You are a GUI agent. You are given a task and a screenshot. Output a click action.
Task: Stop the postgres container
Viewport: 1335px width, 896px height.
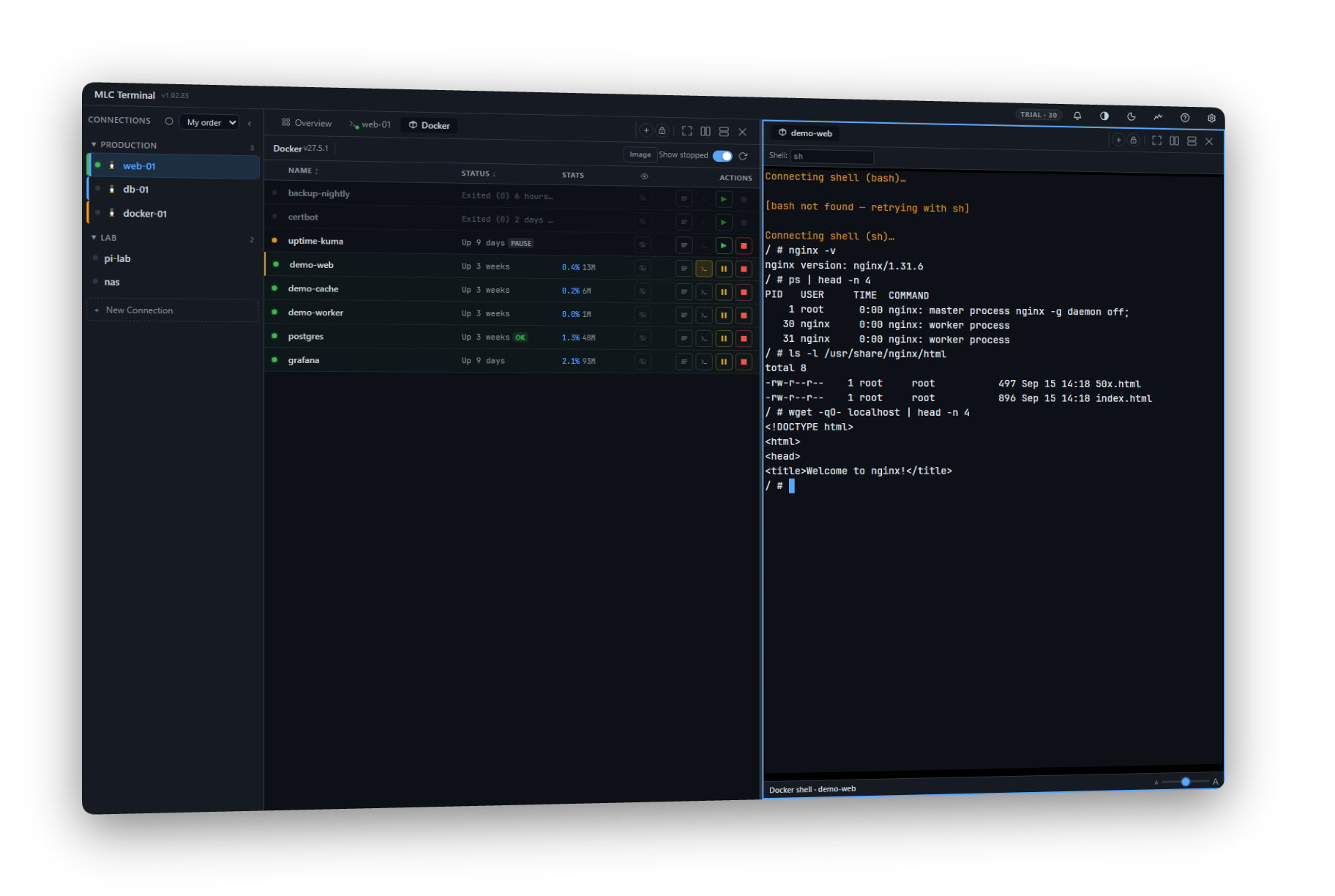[744, 339]
